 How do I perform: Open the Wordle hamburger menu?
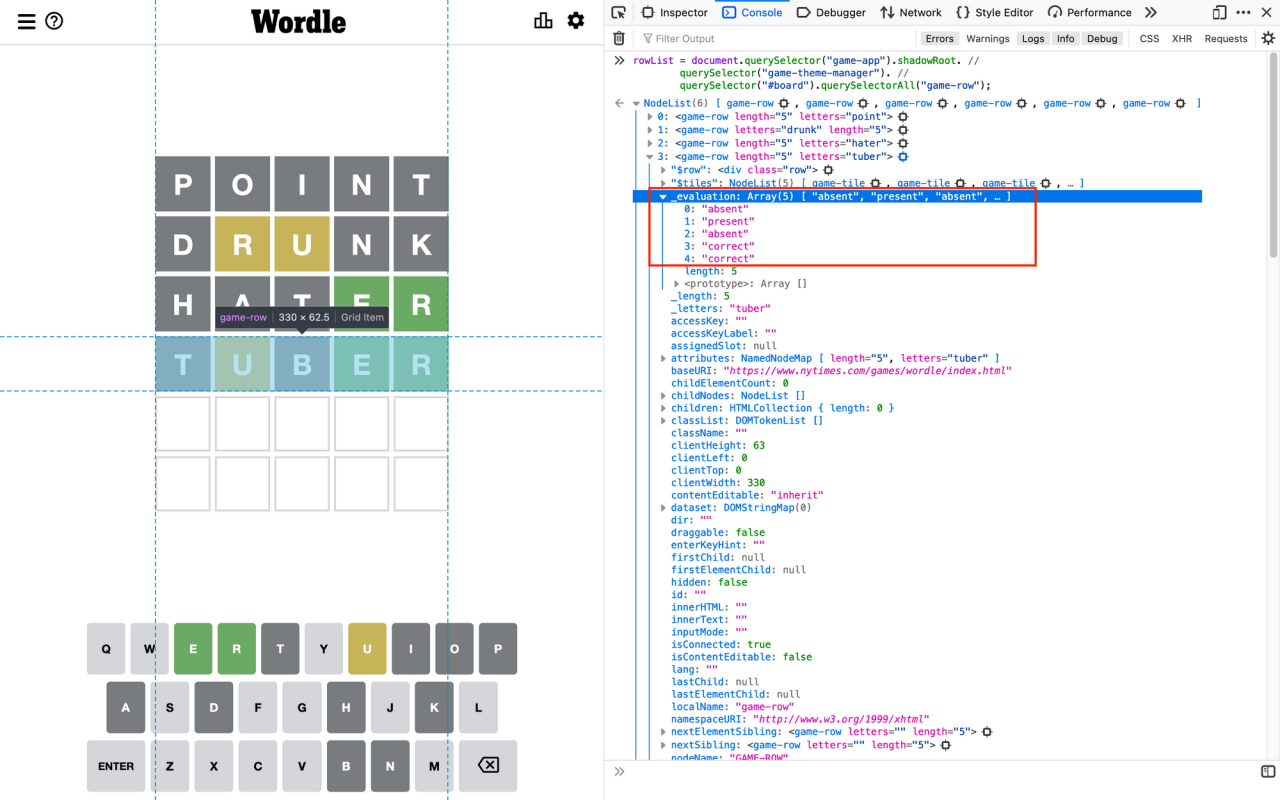coord(27,21)
